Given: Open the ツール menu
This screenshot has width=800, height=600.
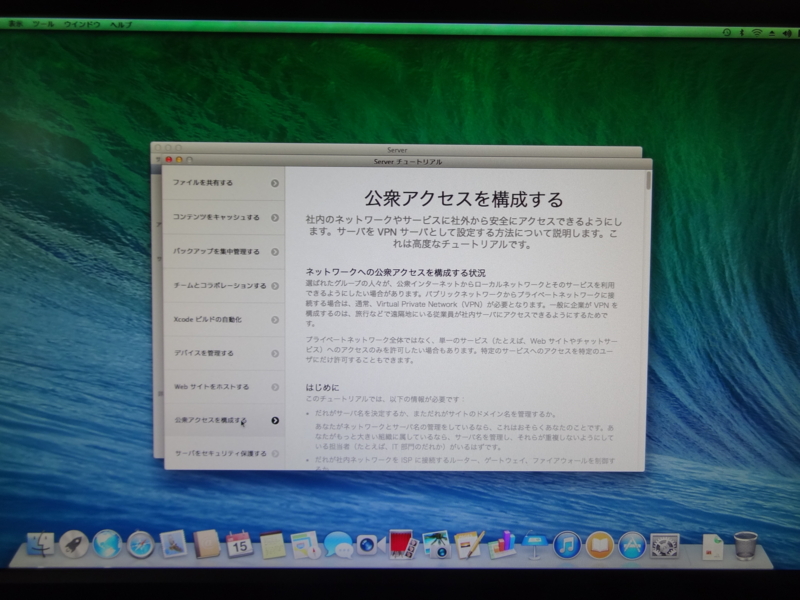Looking at the screenshot, I should pos(43,24).
